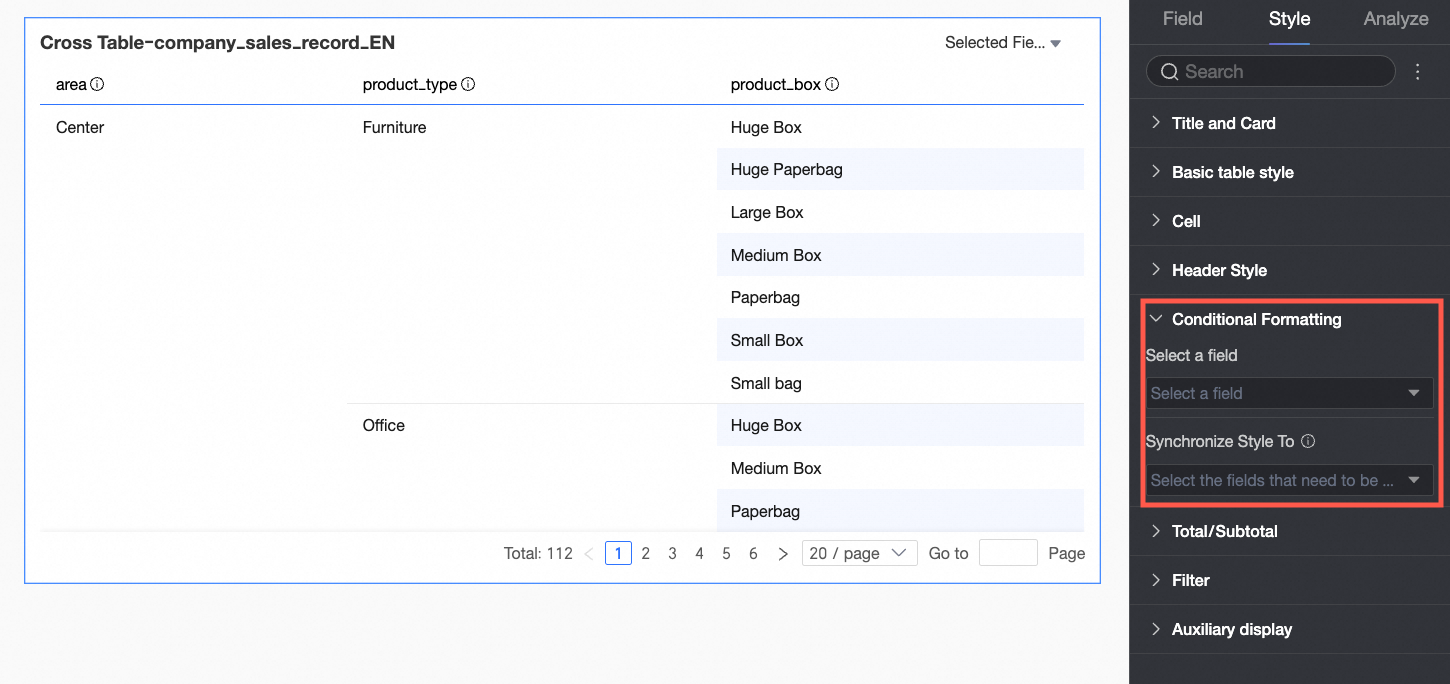Viewport: 1450px width, 684px height.
Task: Expand the Total/Subtotal section
Action: 1224,531
